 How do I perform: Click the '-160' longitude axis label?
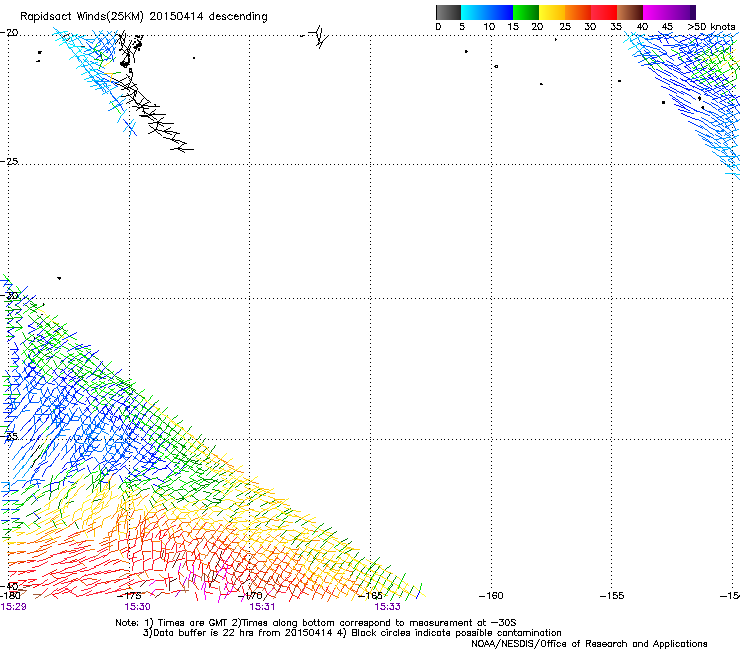pyautogui.click(x=491, y=596)
